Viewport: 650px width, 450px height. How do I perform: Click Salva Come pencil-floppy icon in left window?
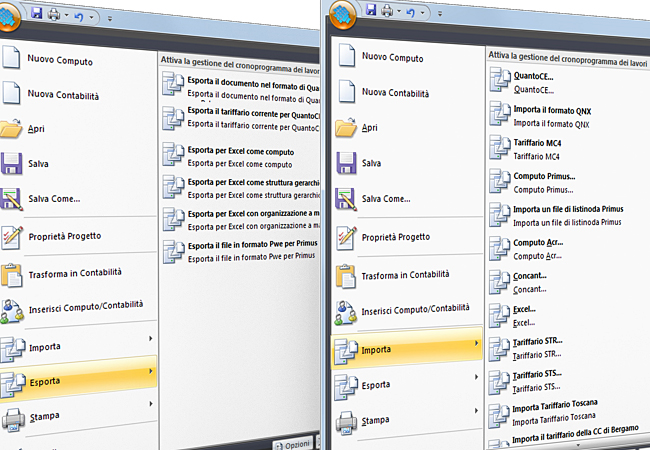click(x=11, y=199)
